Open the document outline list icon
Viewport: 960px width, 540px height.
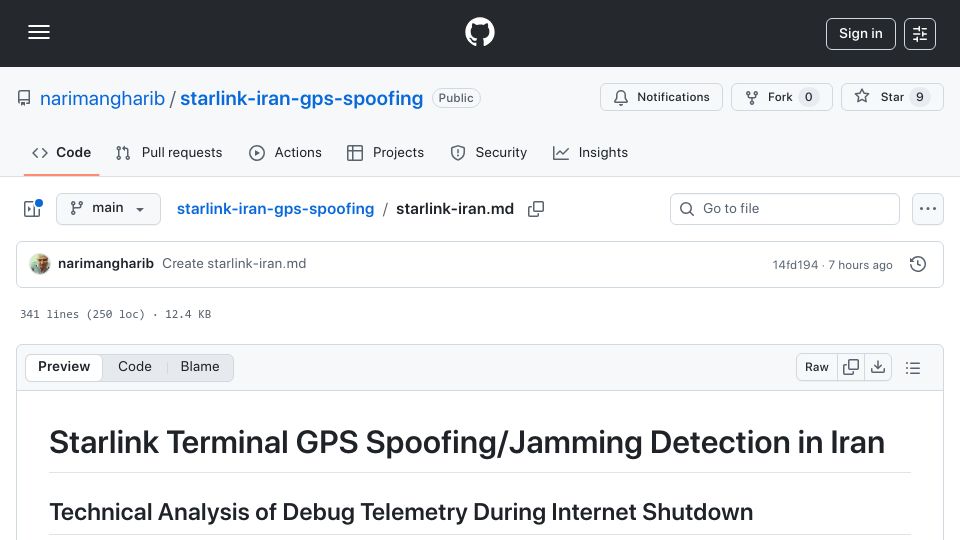click(913, 367)
